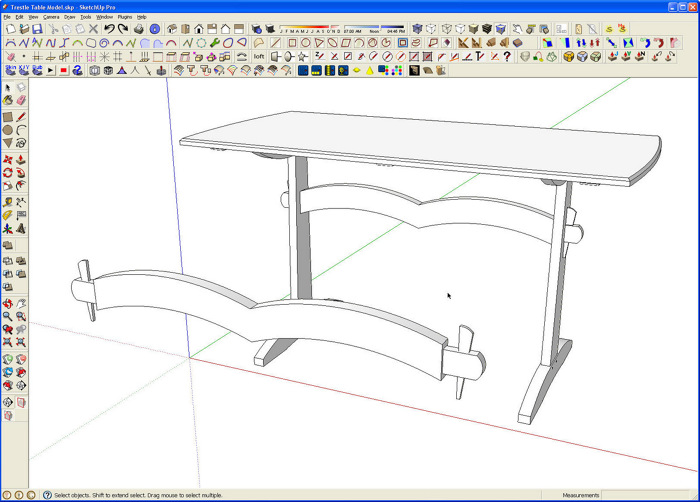Screen dimensions: 700x502
Task: Select the Tape Measure tool
Action: (x=8, y=202)
